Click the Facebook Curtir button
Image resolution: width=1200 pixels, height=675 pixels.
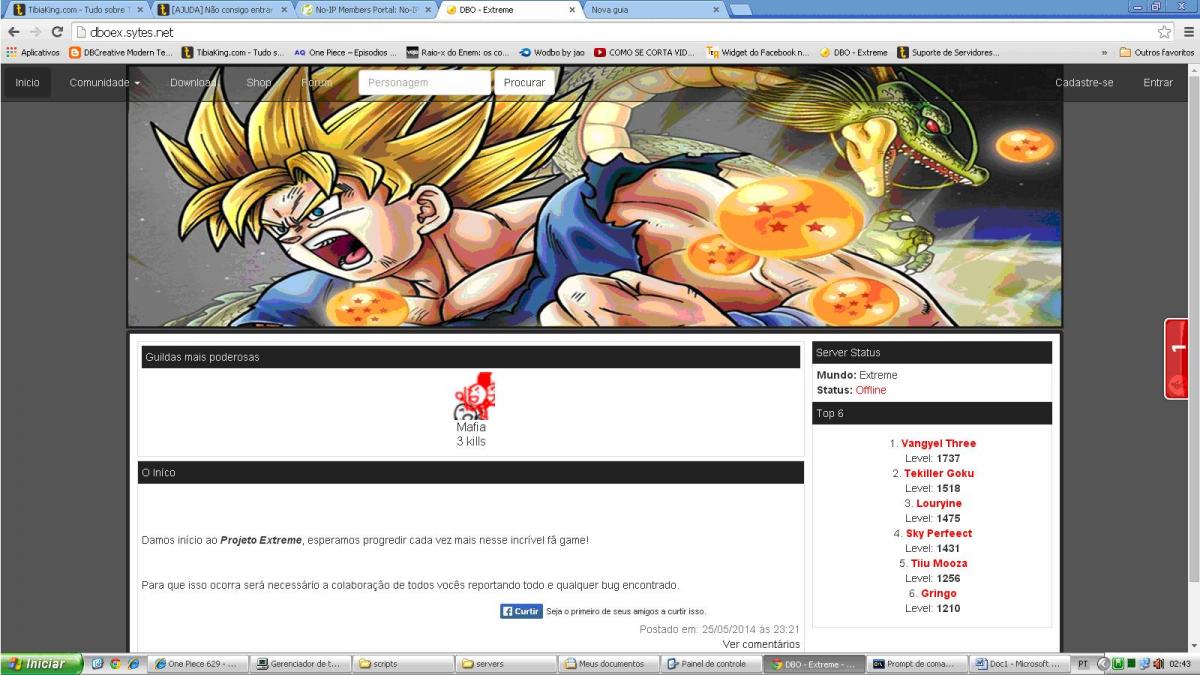tap(521, 611)
